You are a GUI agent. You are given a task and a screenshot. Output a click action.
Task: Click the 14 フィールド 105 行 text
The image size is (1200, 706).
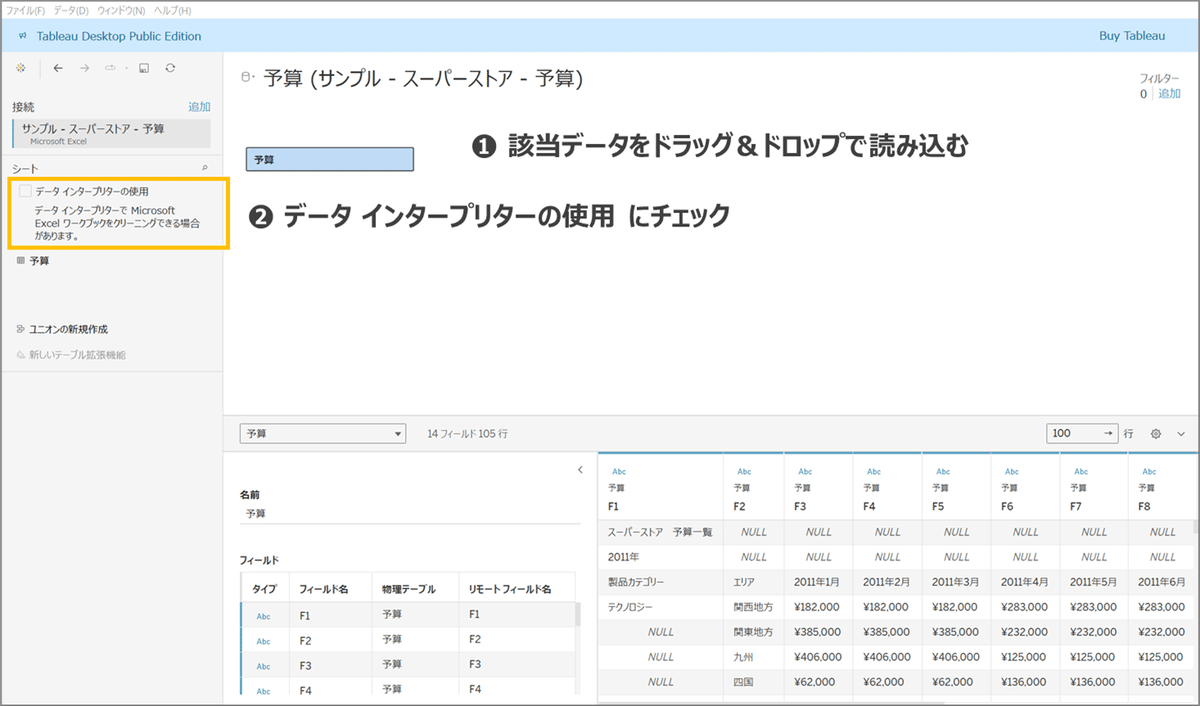click(x=468, y=434)
